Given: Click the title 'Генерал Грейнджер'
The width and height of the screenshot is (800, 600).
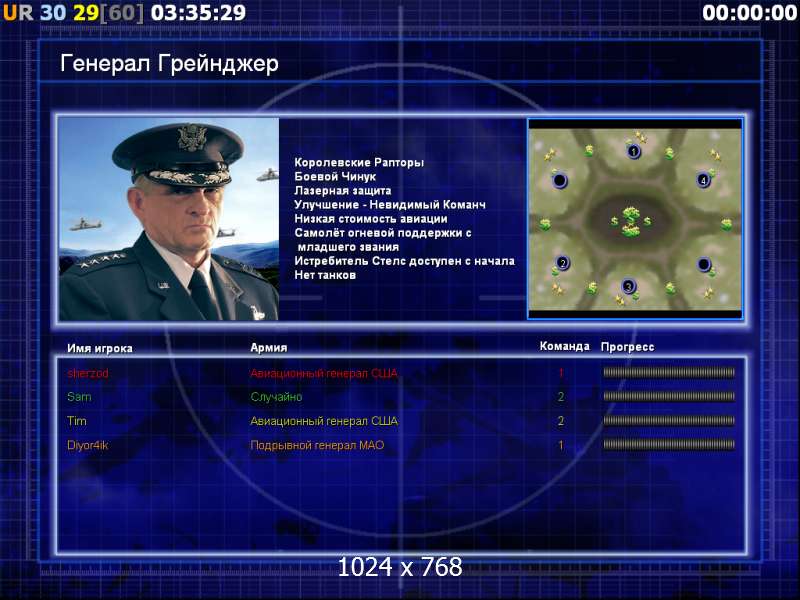Looking at the screenshot, I should coord(169,64).
